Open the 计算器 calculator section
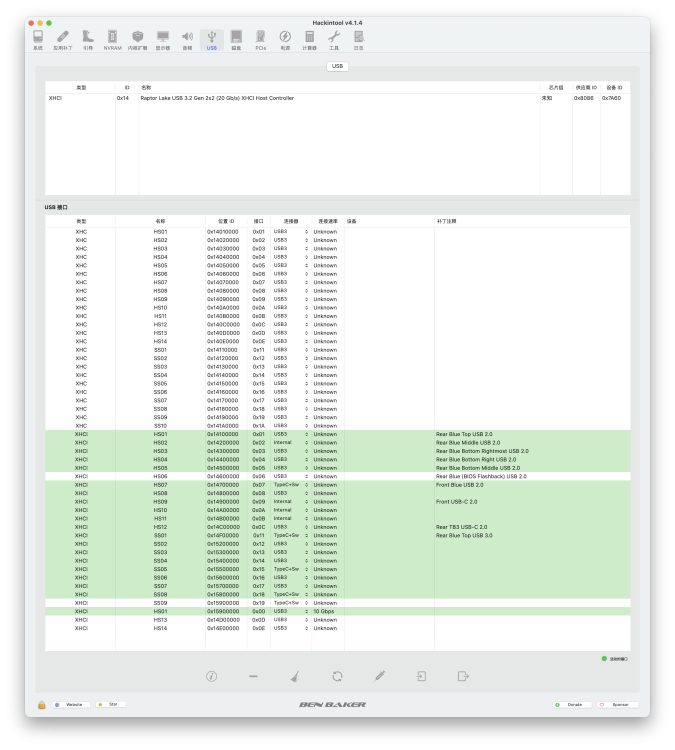 tap(310, 40)
